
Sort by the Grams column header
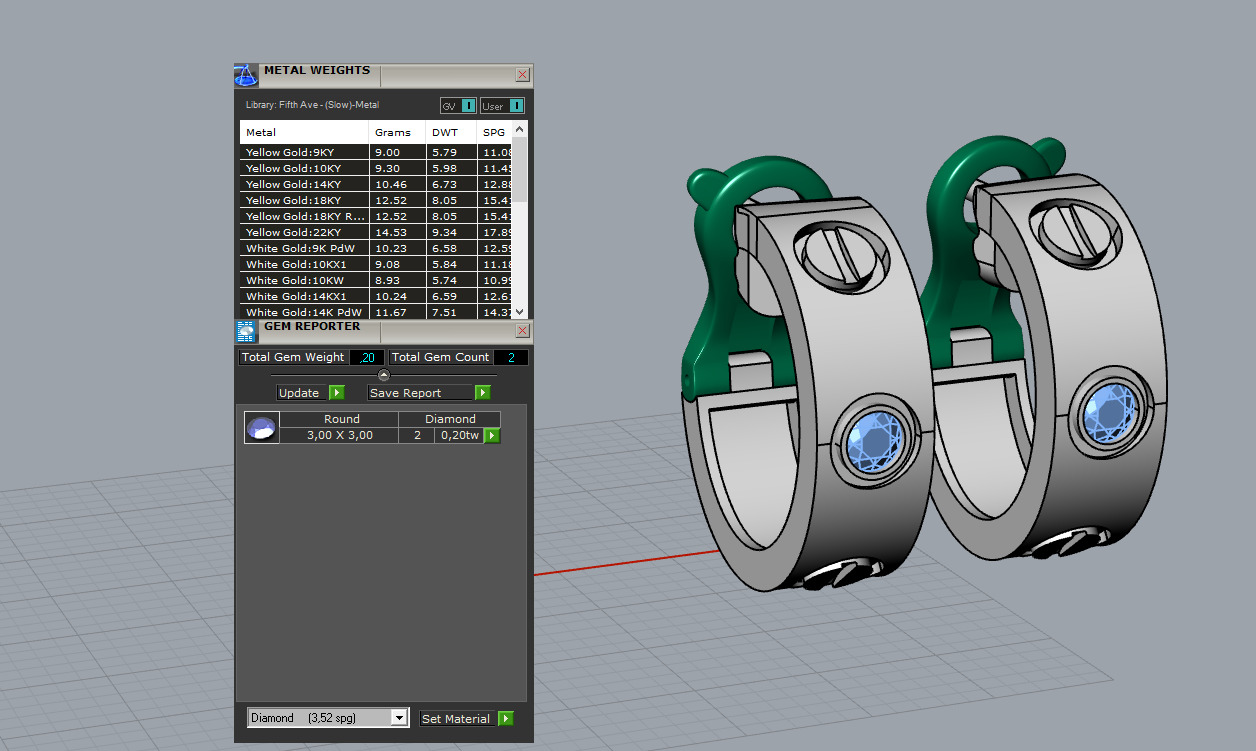coord(397,132)
